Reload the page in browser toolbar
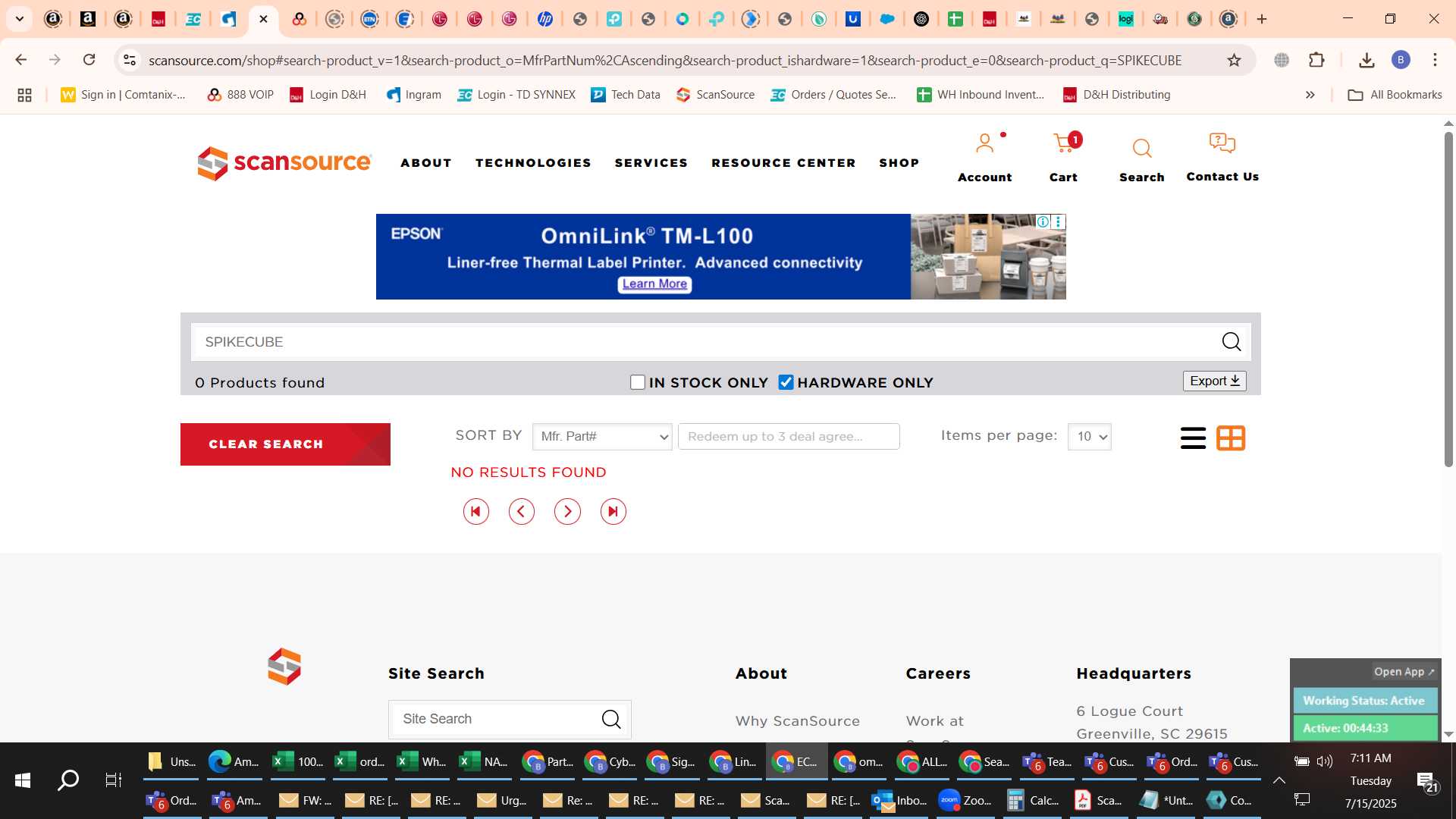 click(x=89, y=60)
